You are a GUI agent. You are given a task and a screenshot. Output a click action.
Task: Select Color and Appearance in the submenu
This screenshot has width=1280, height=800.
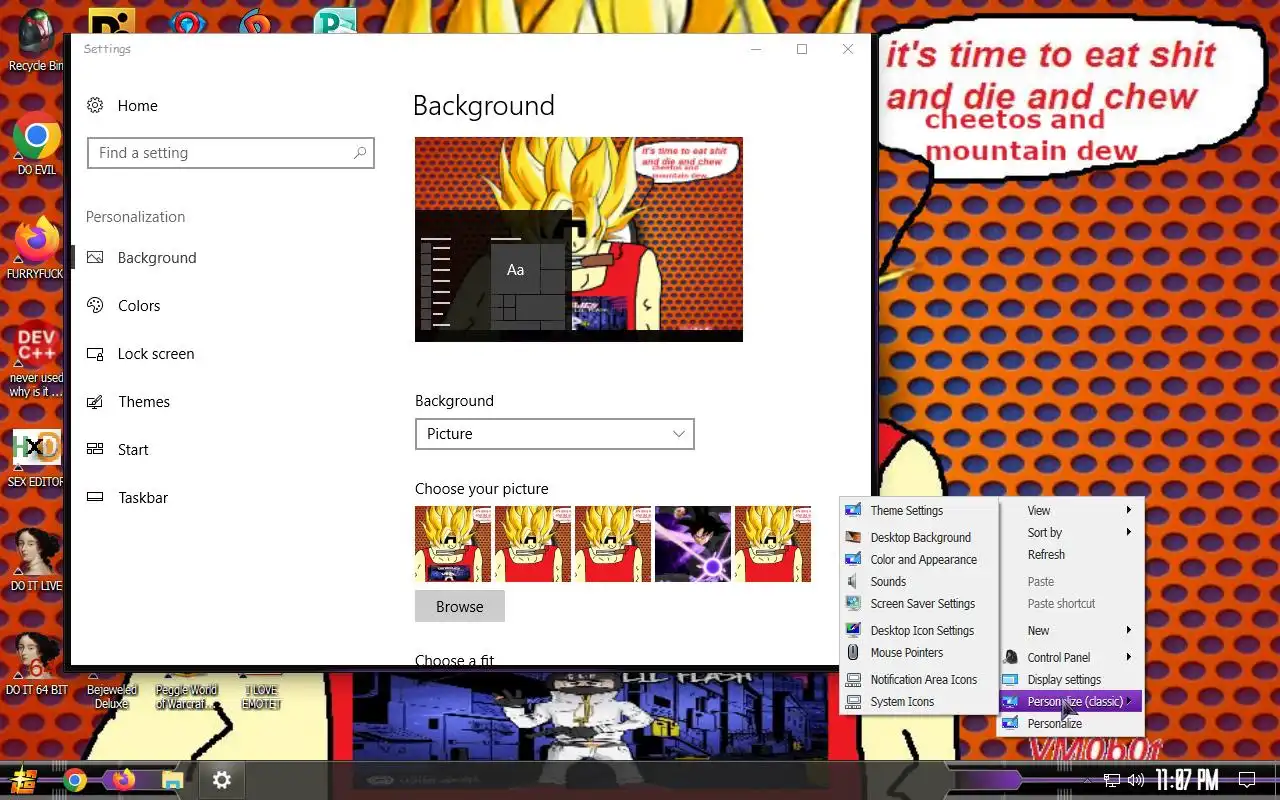click(919, 560)
